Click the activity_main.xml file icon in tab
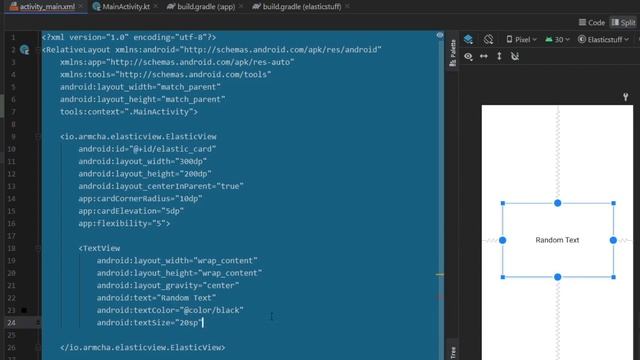The height and width of the screenshot is (360, 640). [x=13, y=6]
